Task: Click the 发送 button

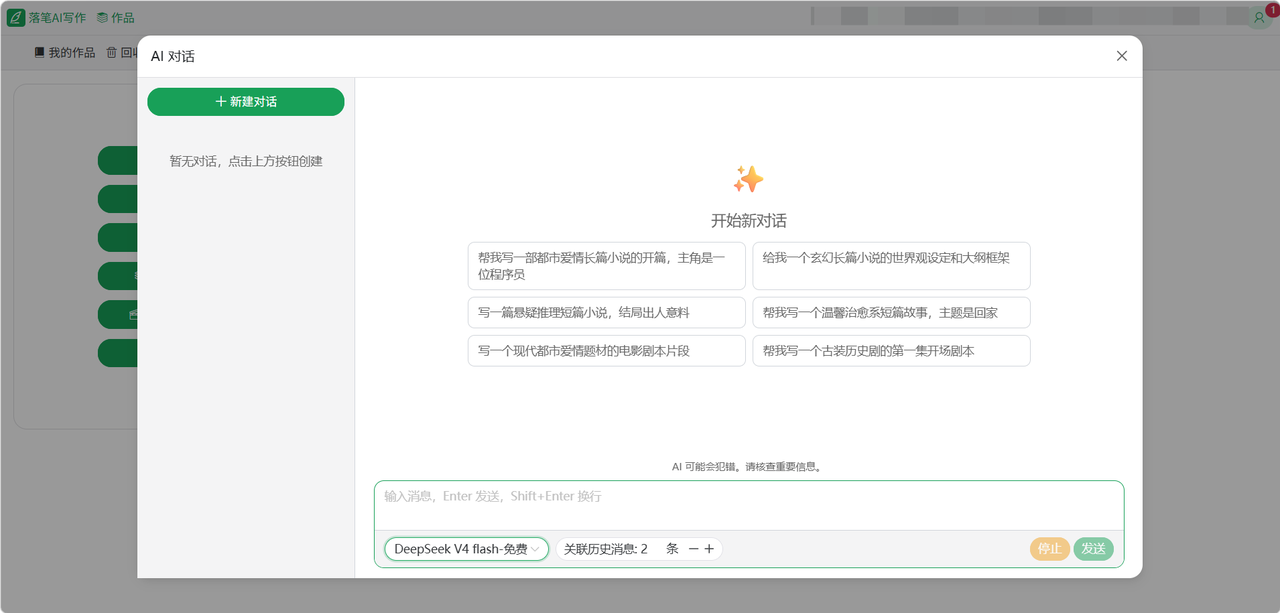Action: coord(1093,549)
